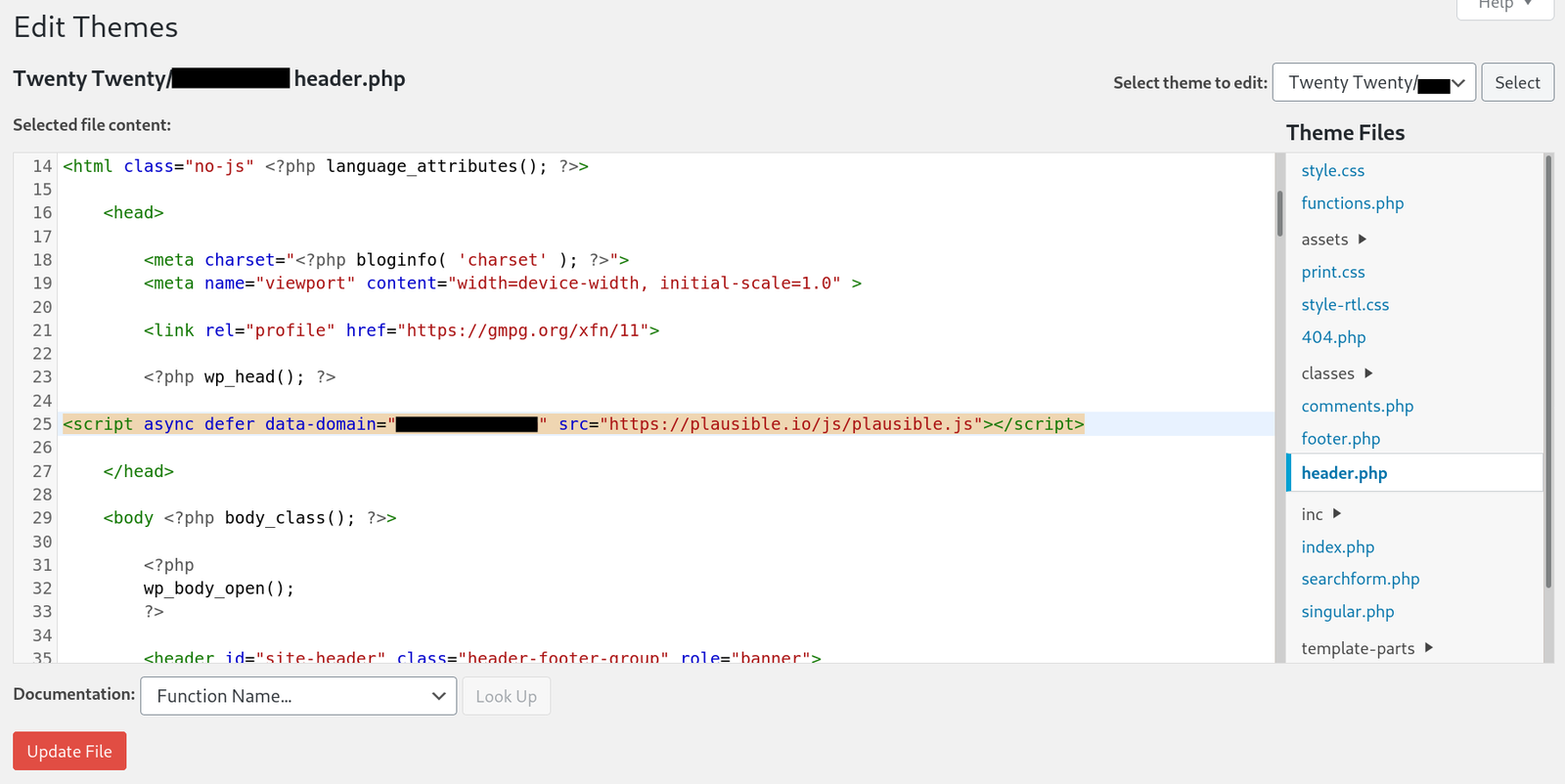Open the Function Name documentation dropdown
Viewport: 1565px width, 784px height.
tap(298, 696)
